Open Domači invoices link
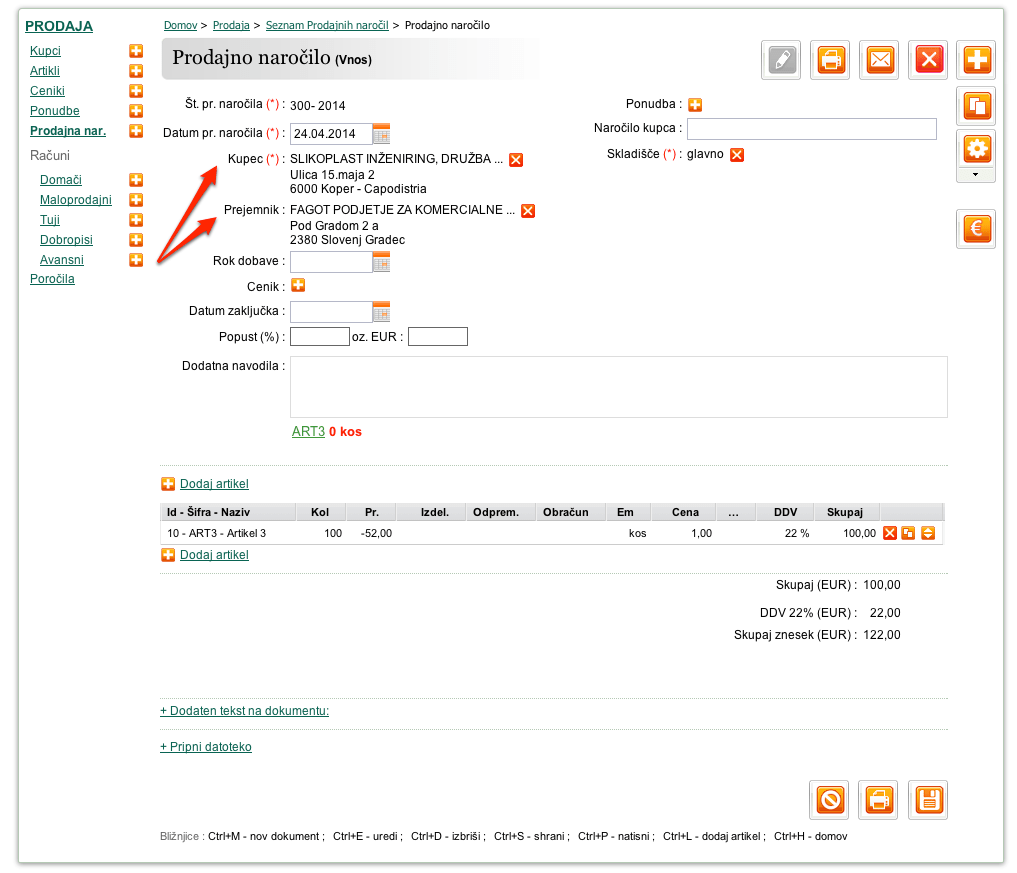Screen dimensions: 1017x873 point(61,180)
